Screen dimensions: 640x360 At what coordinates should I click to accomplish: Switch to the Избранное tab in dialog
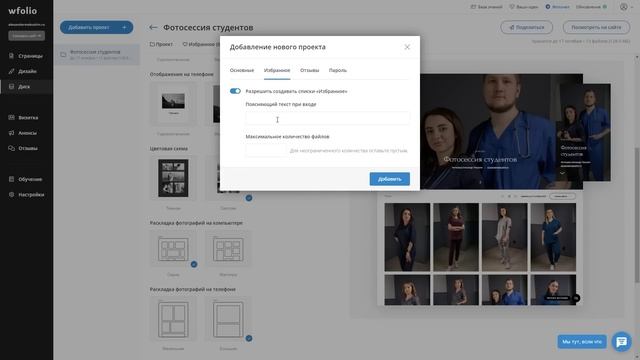click(277, 71)
